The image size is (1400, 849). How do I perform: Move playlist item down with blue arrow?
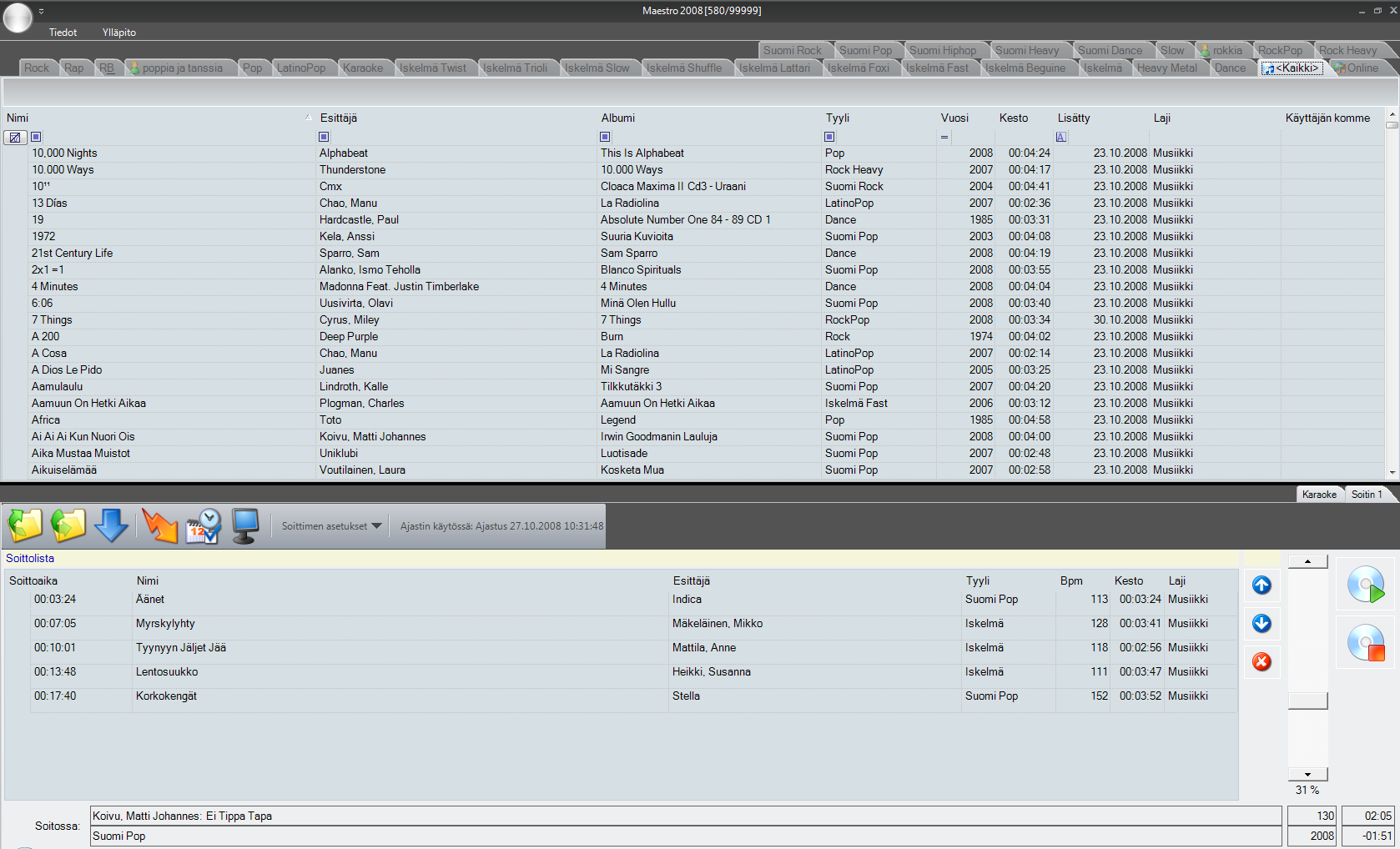(1262, 624)
